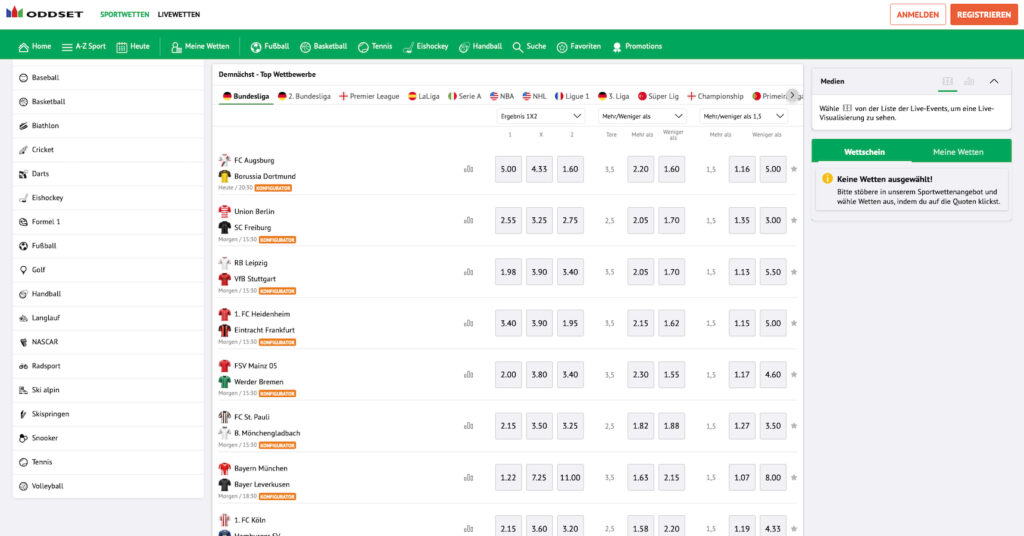Select draw odds 7.25 for Bayern München
This screenshot has height=536, width=1024.
pyautogui.click(x=539, y=478)
